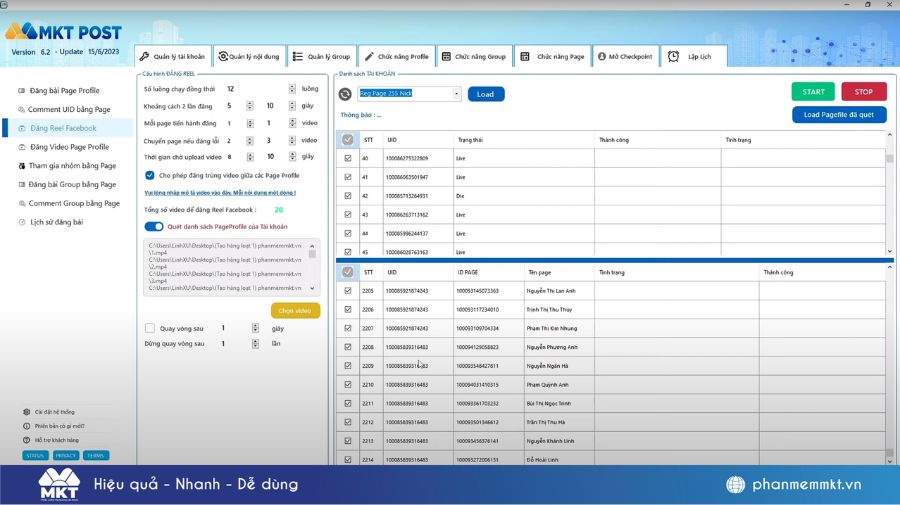Viewport: 900px width, 505px height.
Task: Enable the 'Quay vòng sau' checkbox
Action: pos(149,328)
